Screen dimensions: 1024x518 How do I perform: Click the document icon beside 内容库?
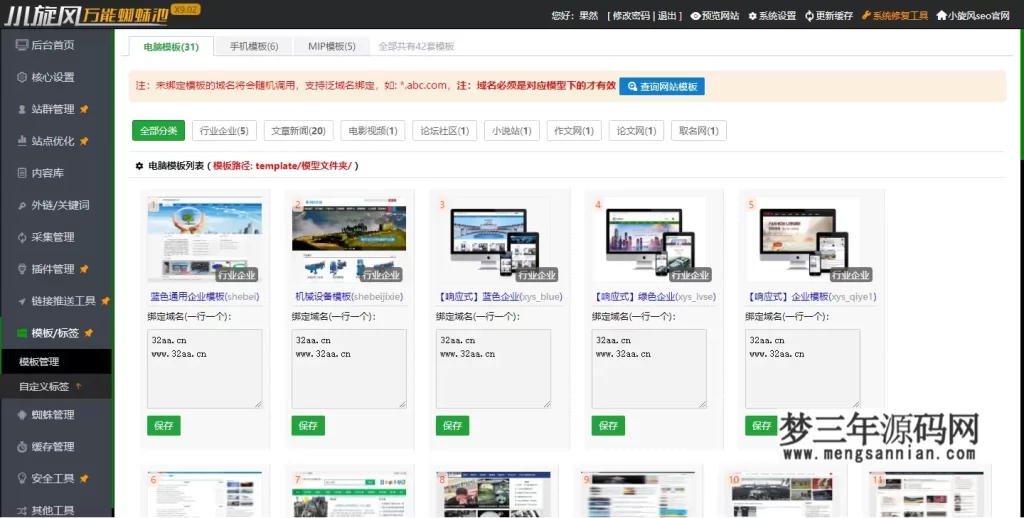[x=22, y=173]
